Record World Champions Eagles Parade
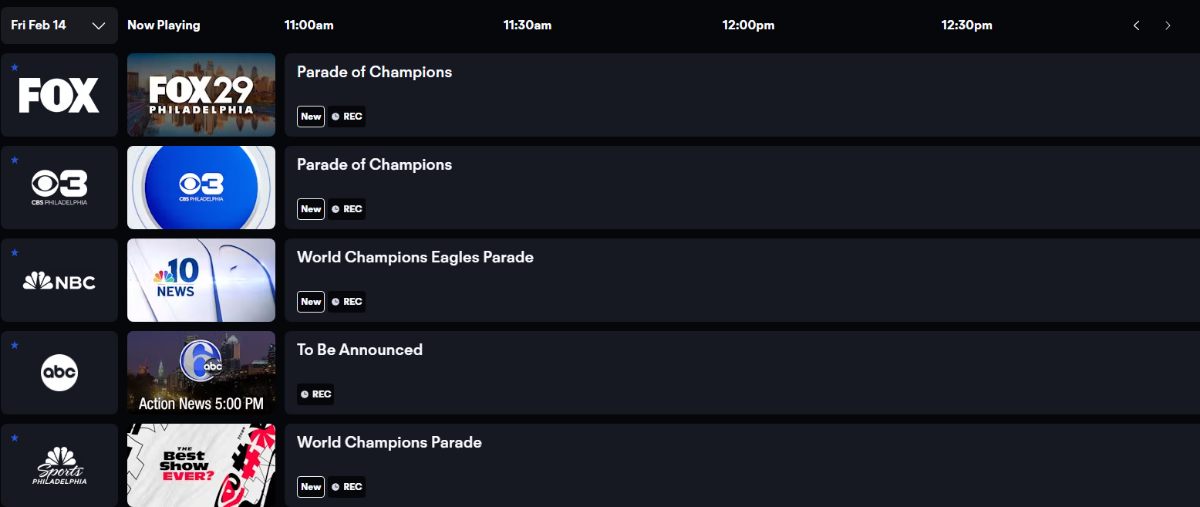Screen dimensions: 1200x507 point(347,301)
